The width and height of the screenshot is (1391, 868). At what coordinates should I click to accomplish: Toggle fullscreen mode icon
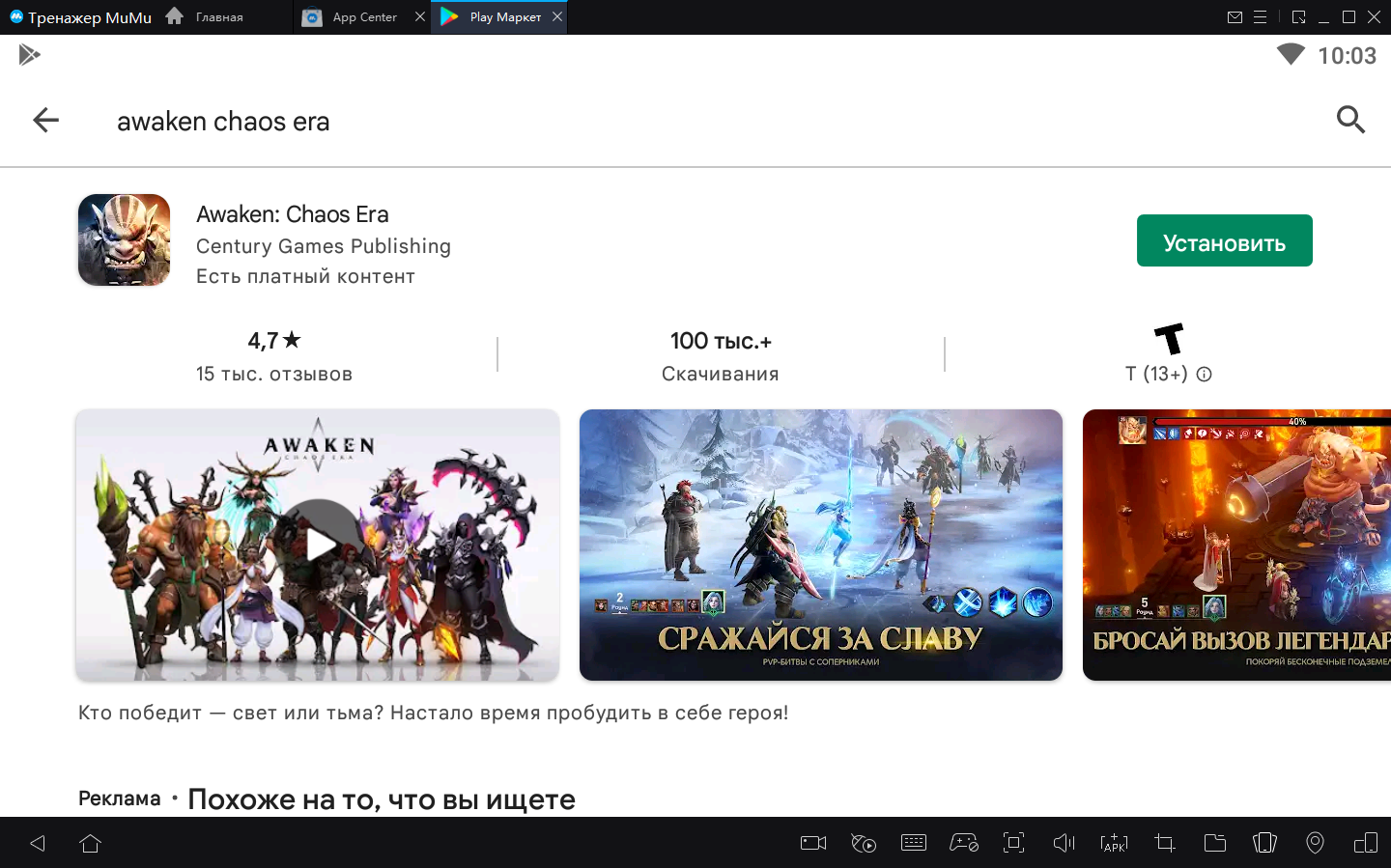pyautogui.click(x=1013, y=843)
